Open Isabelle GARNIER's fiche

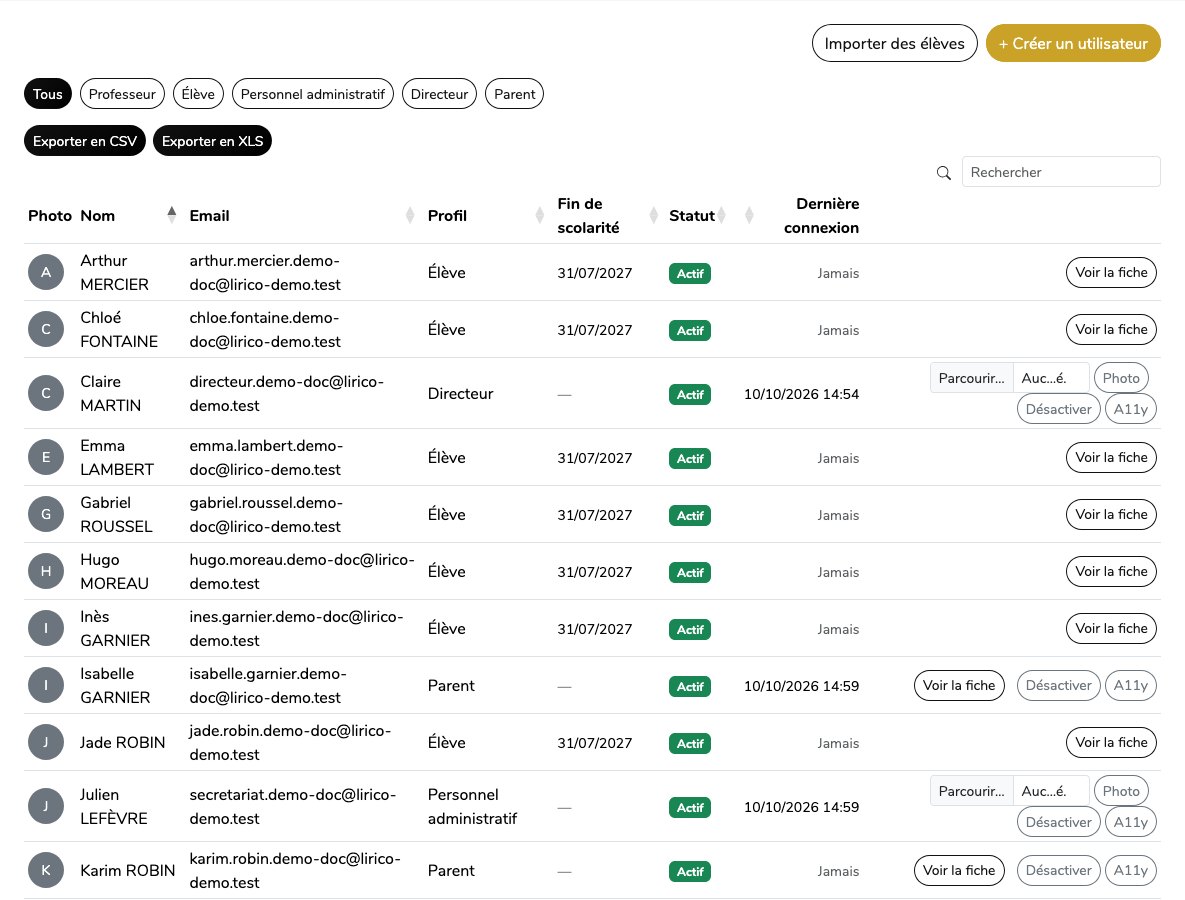pos(959,685)
